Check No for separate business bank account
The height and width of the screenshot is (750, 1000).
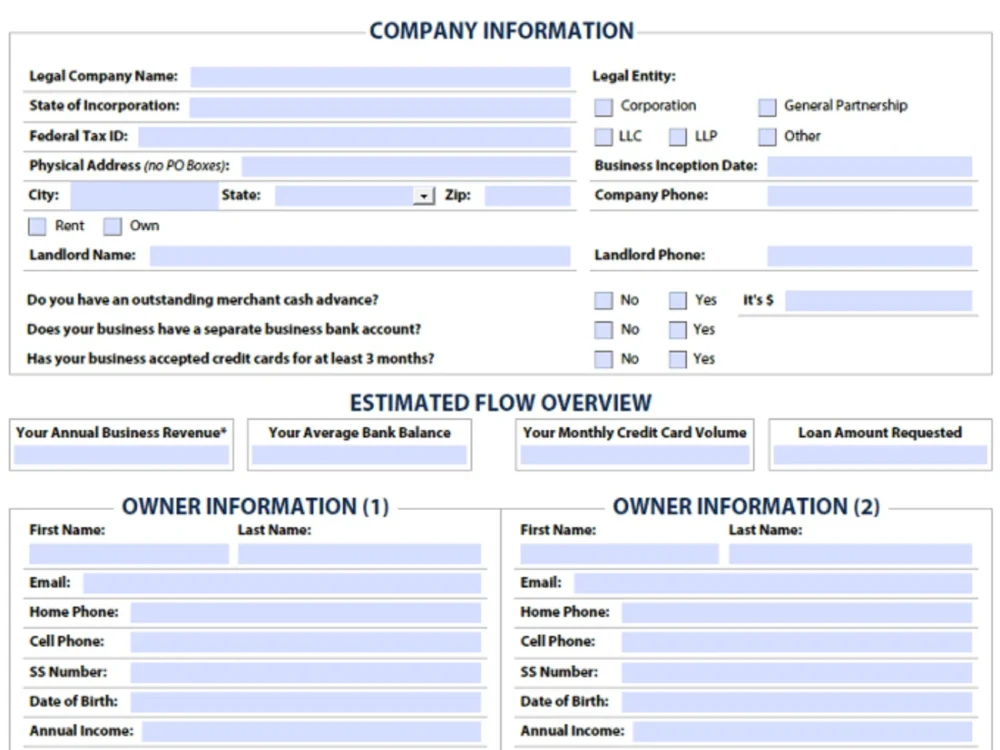pos(603,330)
